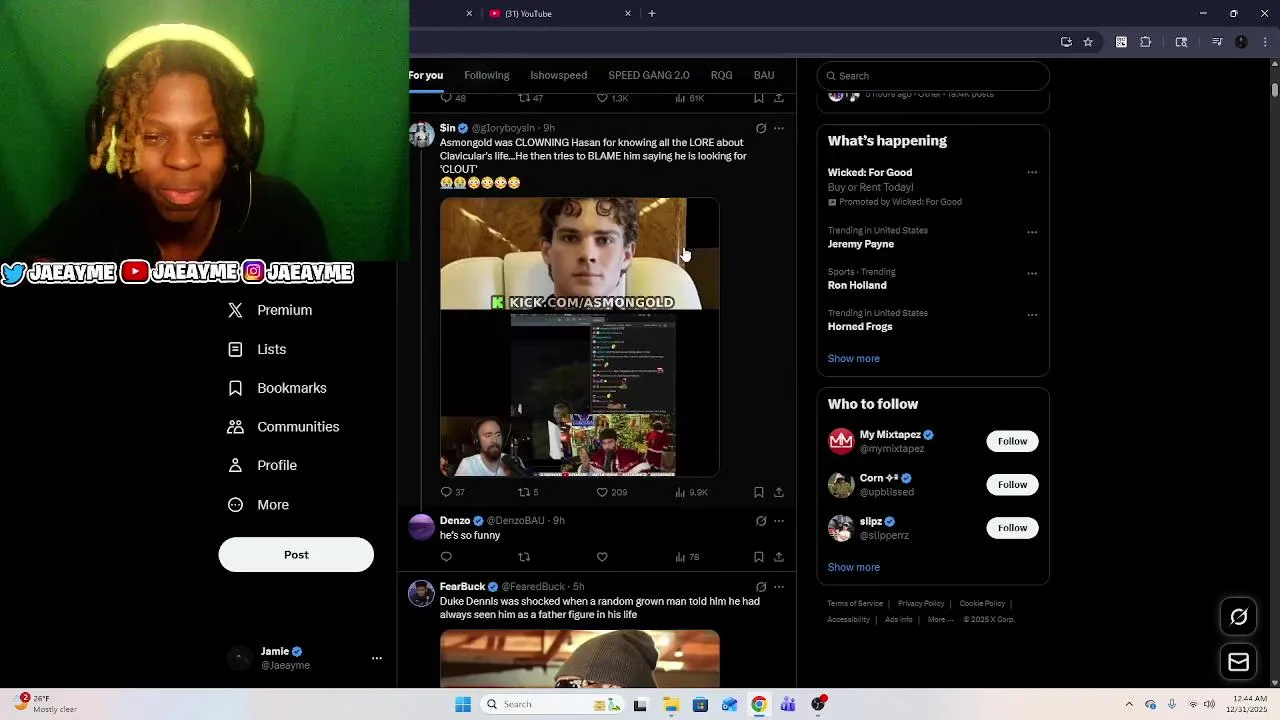Open the floating Grok button
This screenshot has height=720, width=1280.
[x=1239, y=617]
